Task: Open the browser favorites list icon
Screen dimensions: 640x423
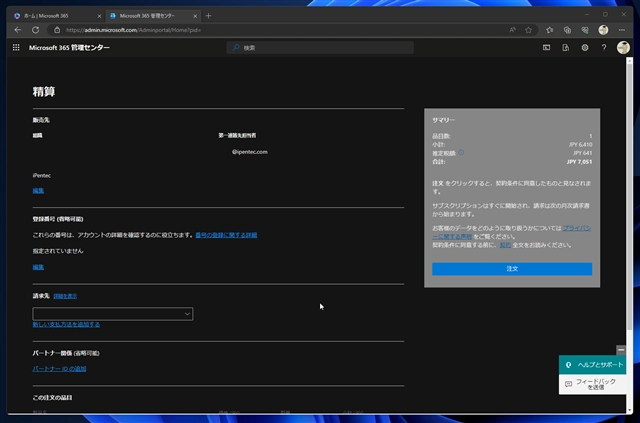Action: [x=549, y=30]
